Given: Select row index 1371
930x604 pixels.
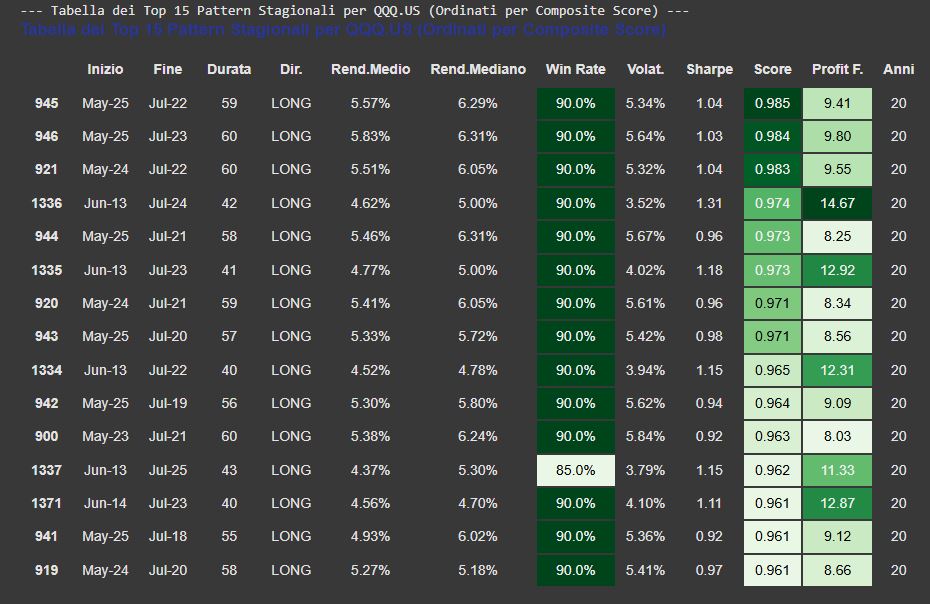Looking at the screenshot, I should point(46,504).
